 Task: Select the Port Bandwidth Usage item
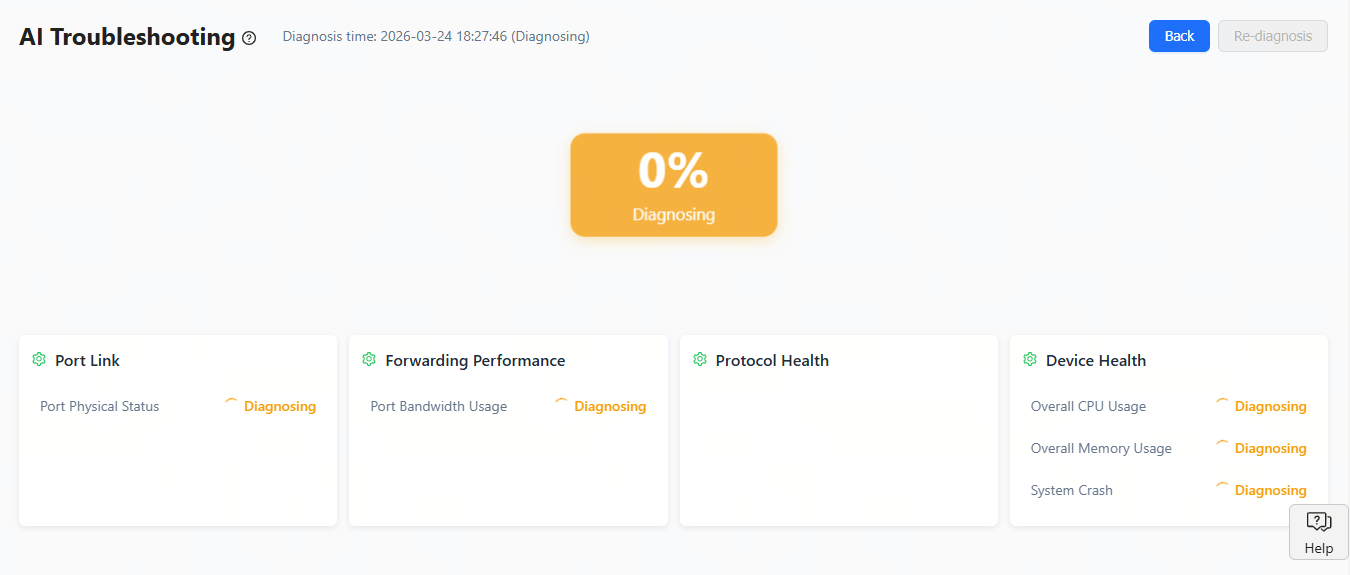438,406
